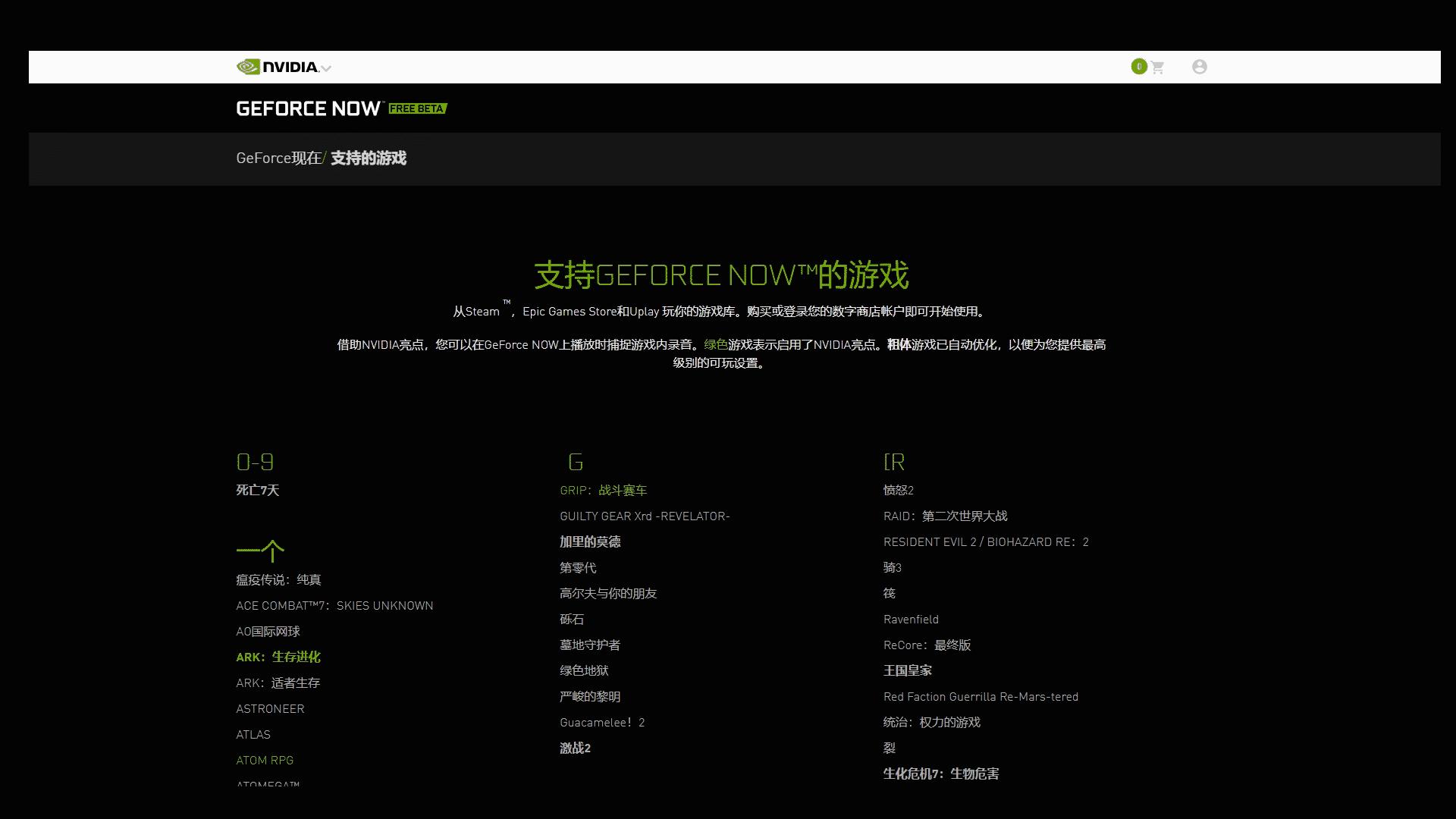This screenshot has width=1456, height=819.
Task: Click the green cart item count badge
Action: pyautogui.click(x=1139, y=66)
